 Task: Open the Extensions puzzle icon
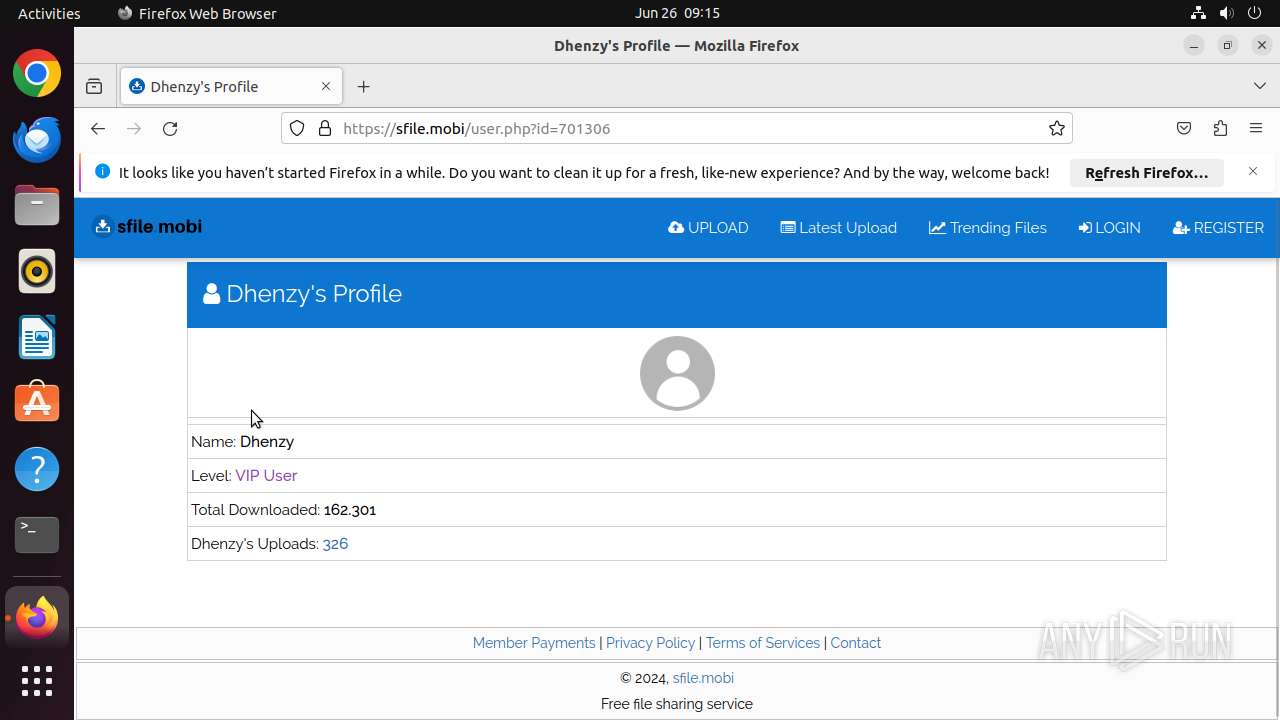pos(1220,129)
